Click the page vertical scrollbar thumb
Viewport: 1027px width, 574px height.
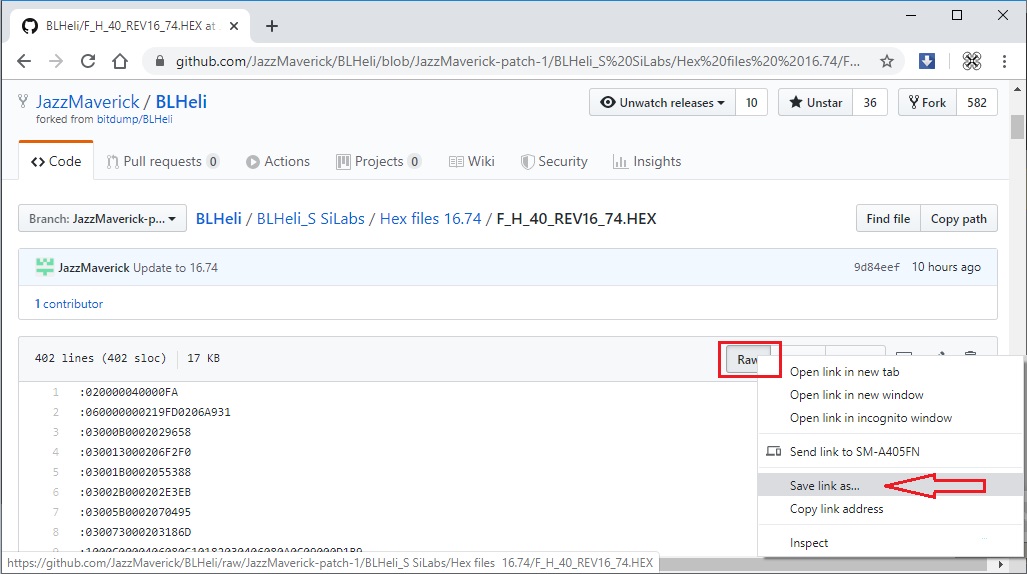[x=1017, y=126]
